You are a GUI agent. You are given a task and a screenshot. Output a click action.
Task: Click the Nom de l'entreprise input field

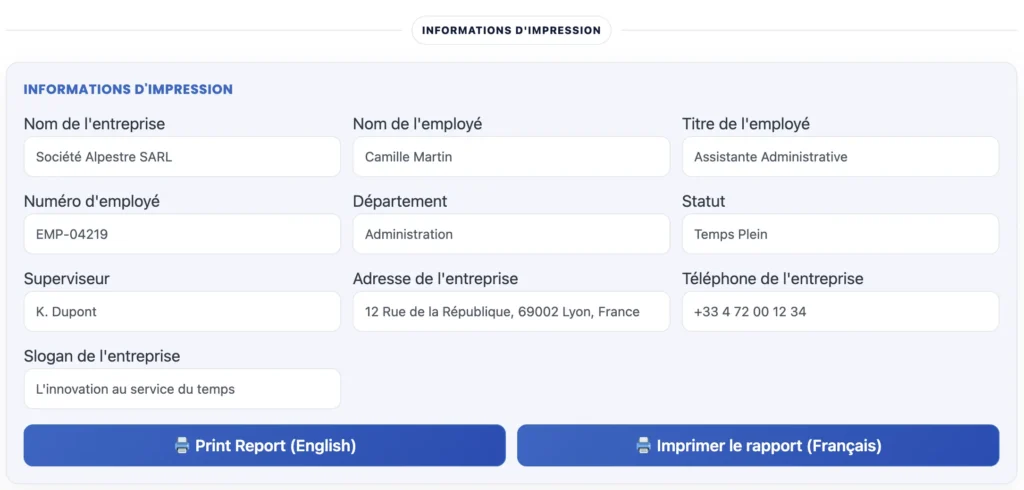(182, 157)
